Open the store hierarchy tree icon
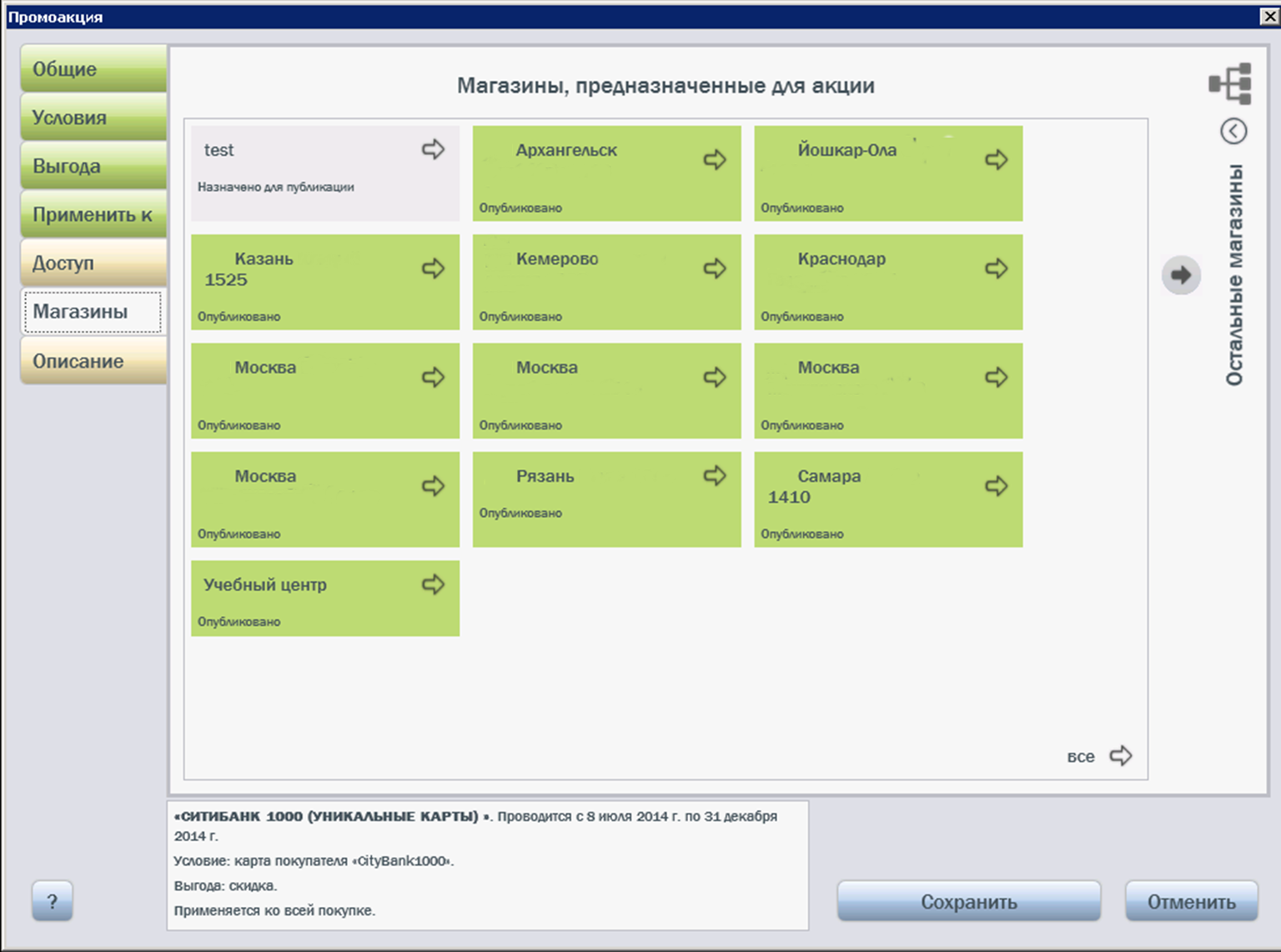1281x952 pixels. click(x=1230, y=83)
